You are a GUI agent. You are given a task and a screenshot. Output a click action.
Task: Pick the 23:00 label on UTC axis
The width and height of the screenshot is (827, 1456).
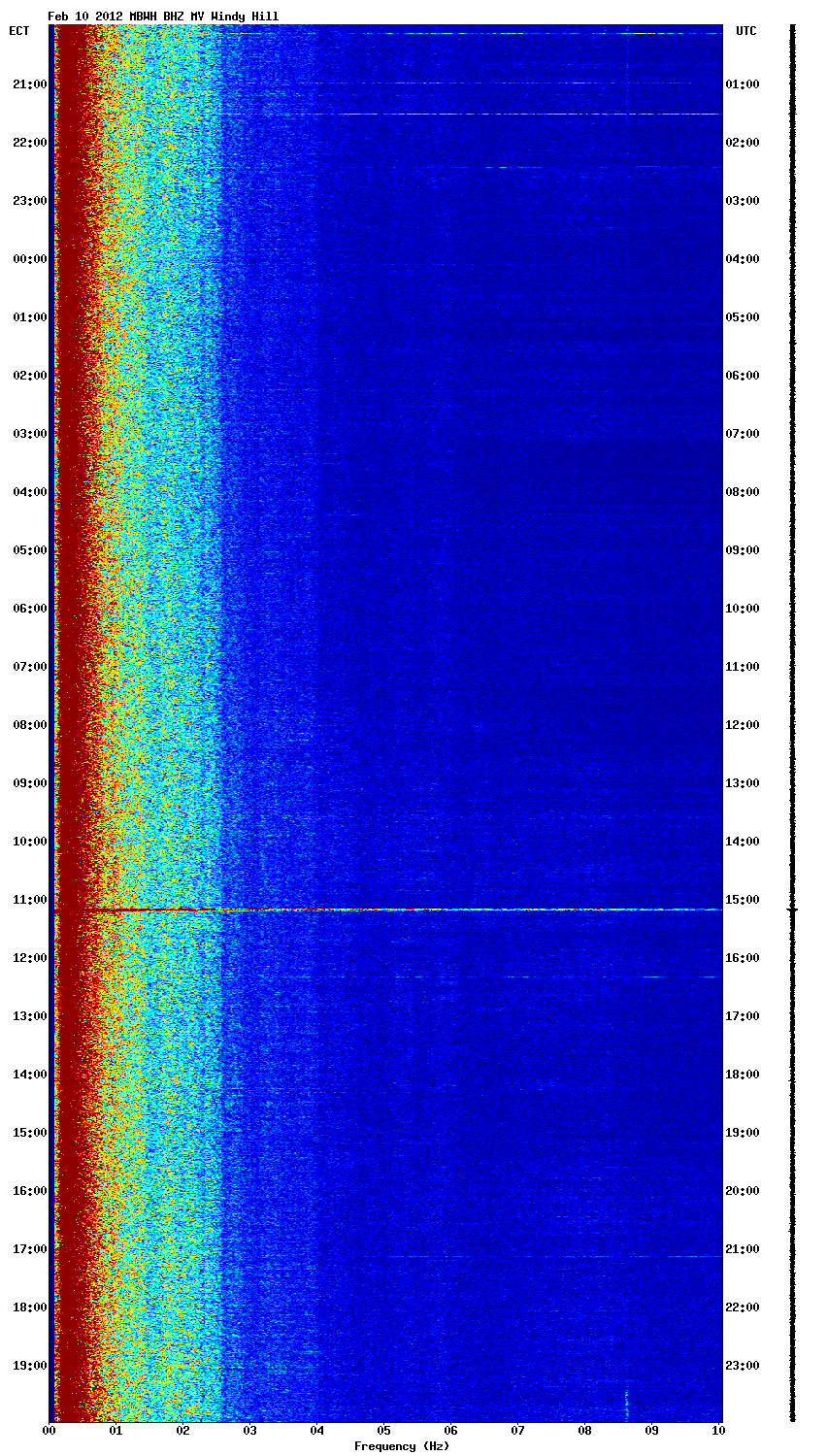743,1366
